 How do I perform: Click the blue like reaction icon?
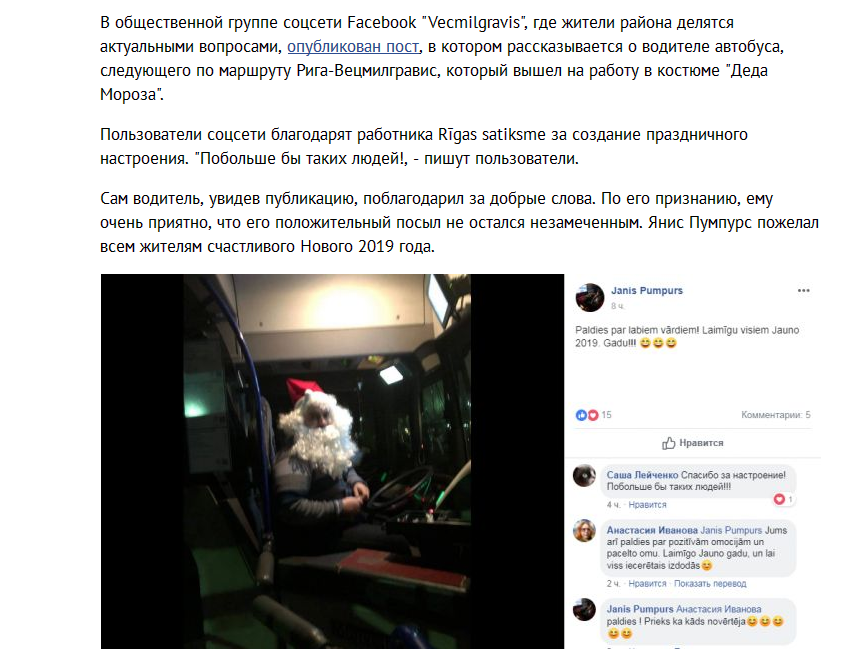tap(581, 415)
